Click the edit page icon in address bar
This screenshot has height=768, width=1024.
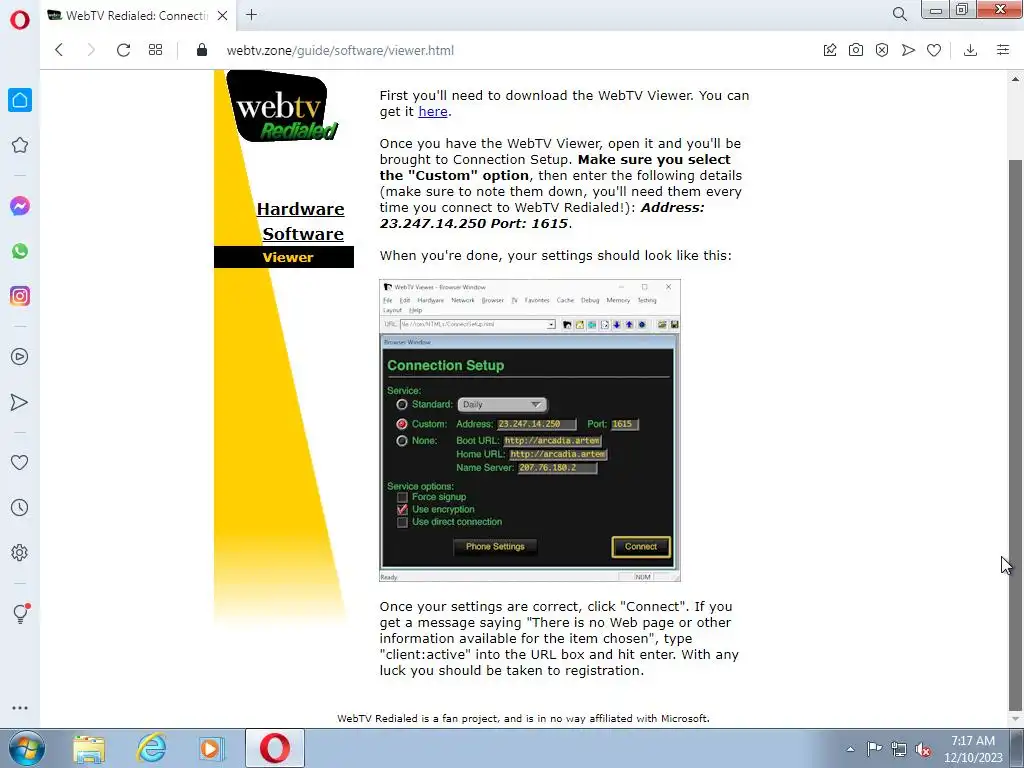click(830, 50)
